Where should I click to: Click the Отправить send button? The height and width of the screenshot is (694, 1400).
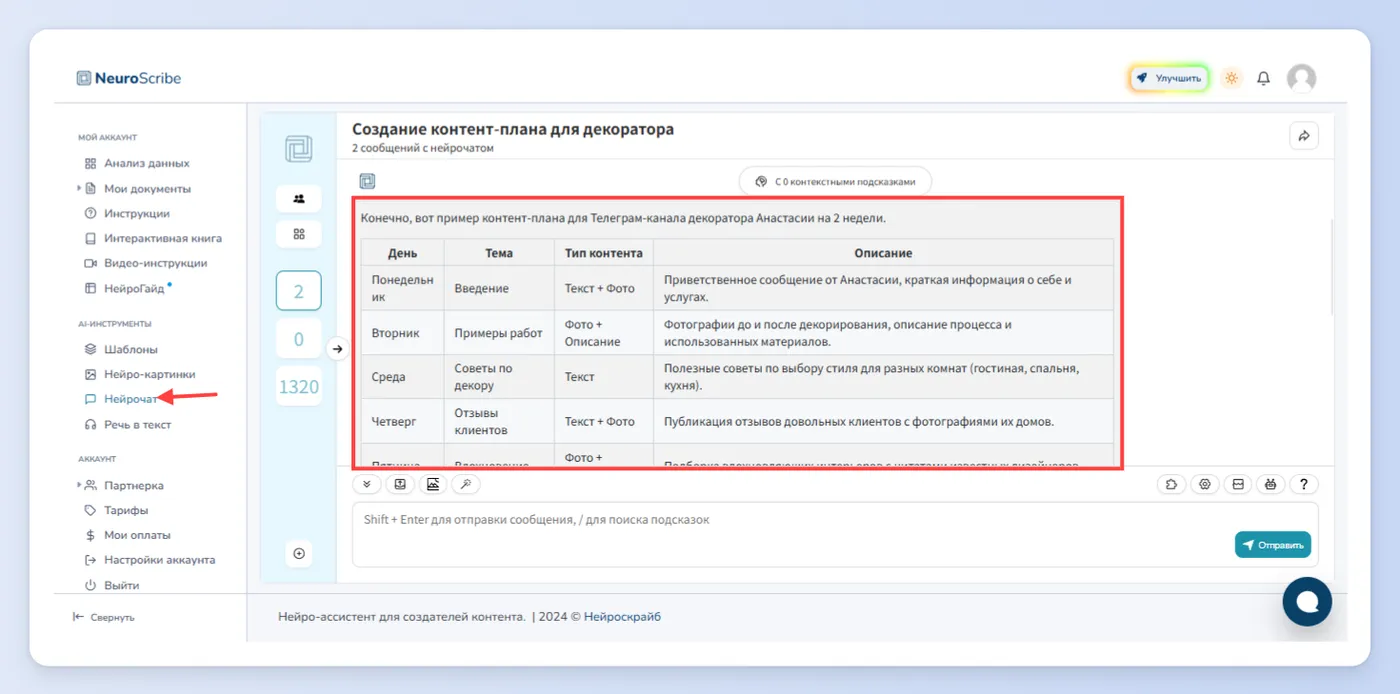[x=1272, y=545]
